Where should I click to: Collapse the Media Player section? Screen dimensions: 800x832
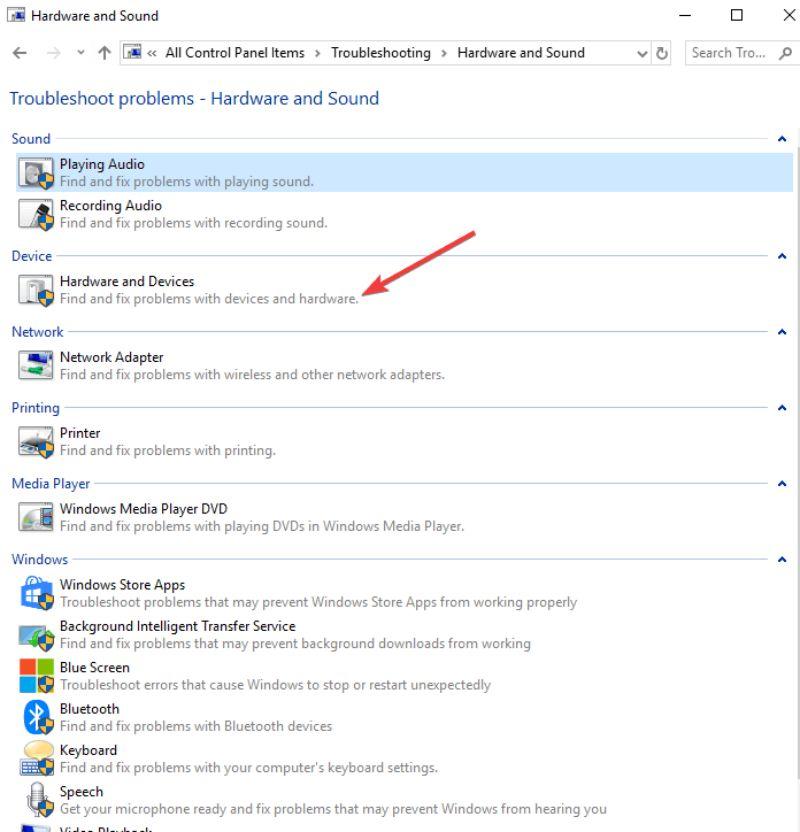point(782,484)
